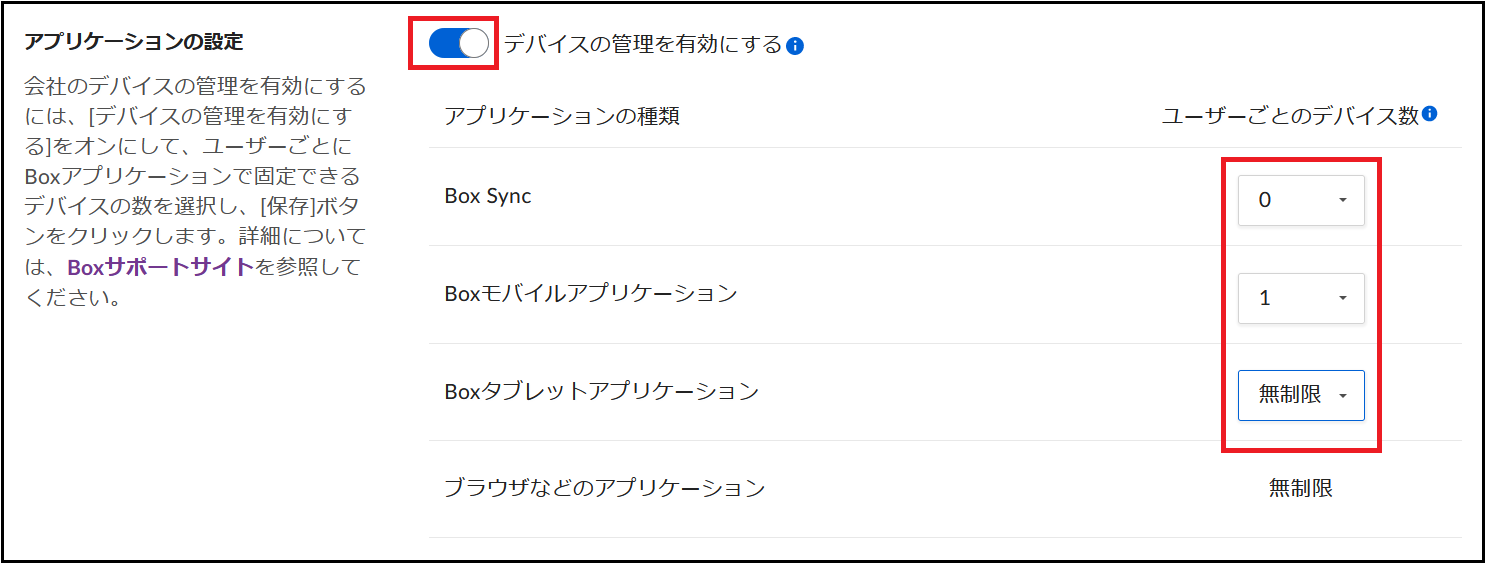This screenshot has height=563, width=1486.
Task: Open the Box Sync device count dropdown
Action: click(1301, 200)
